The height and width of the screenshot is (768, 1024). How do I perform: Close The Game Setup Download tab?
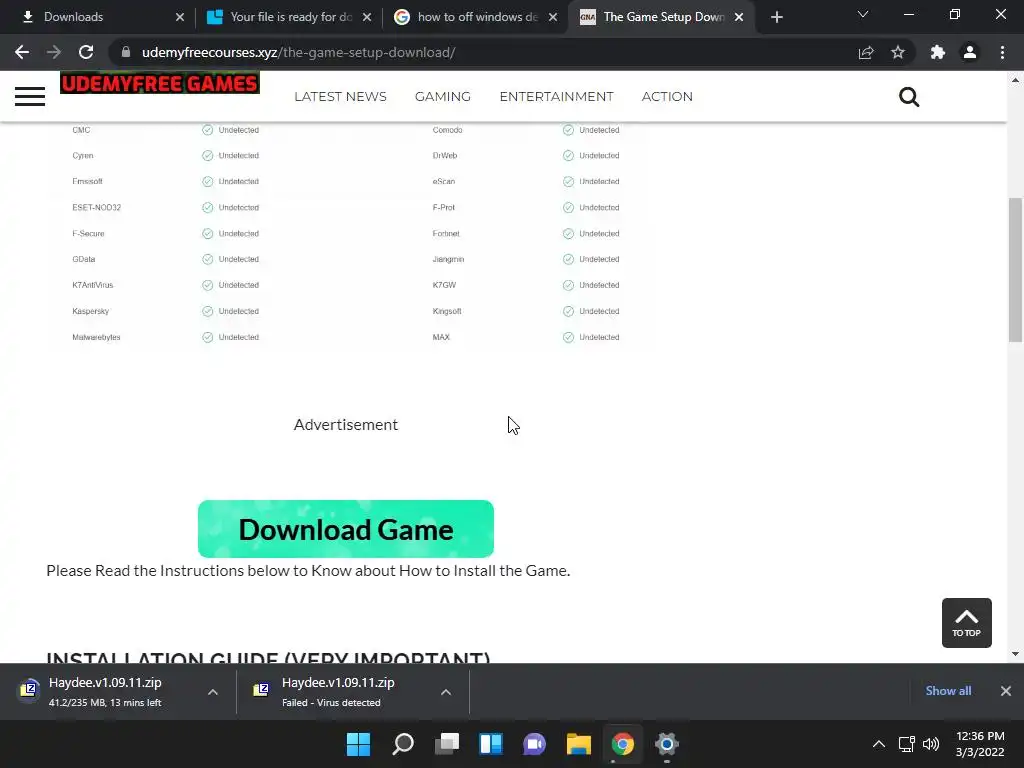739,17
